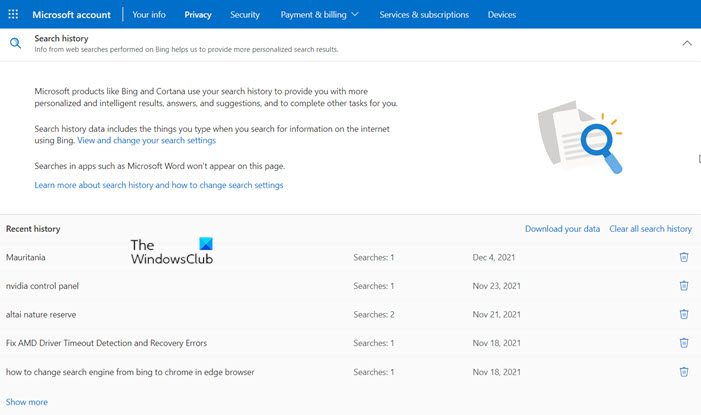This screenshot has width=701, height=415.
Task: Open Learn more about search history link
Action: point(158,185)
